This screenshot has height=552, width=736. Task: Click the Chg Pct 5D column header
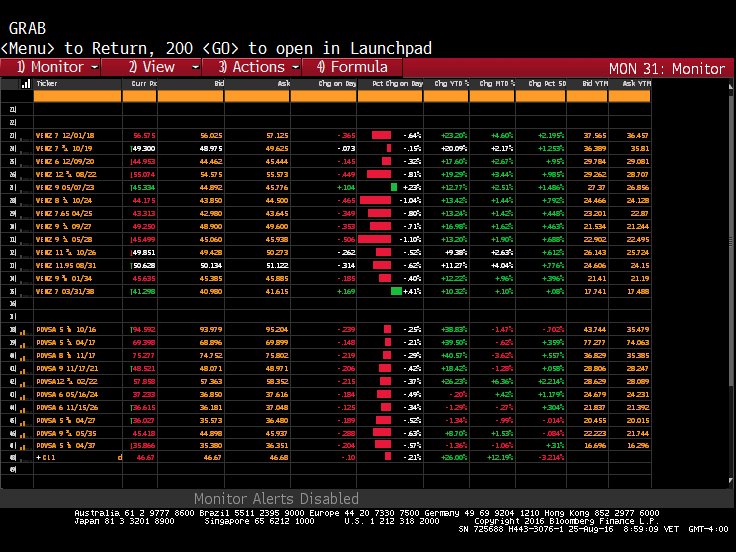click(547, 84)
